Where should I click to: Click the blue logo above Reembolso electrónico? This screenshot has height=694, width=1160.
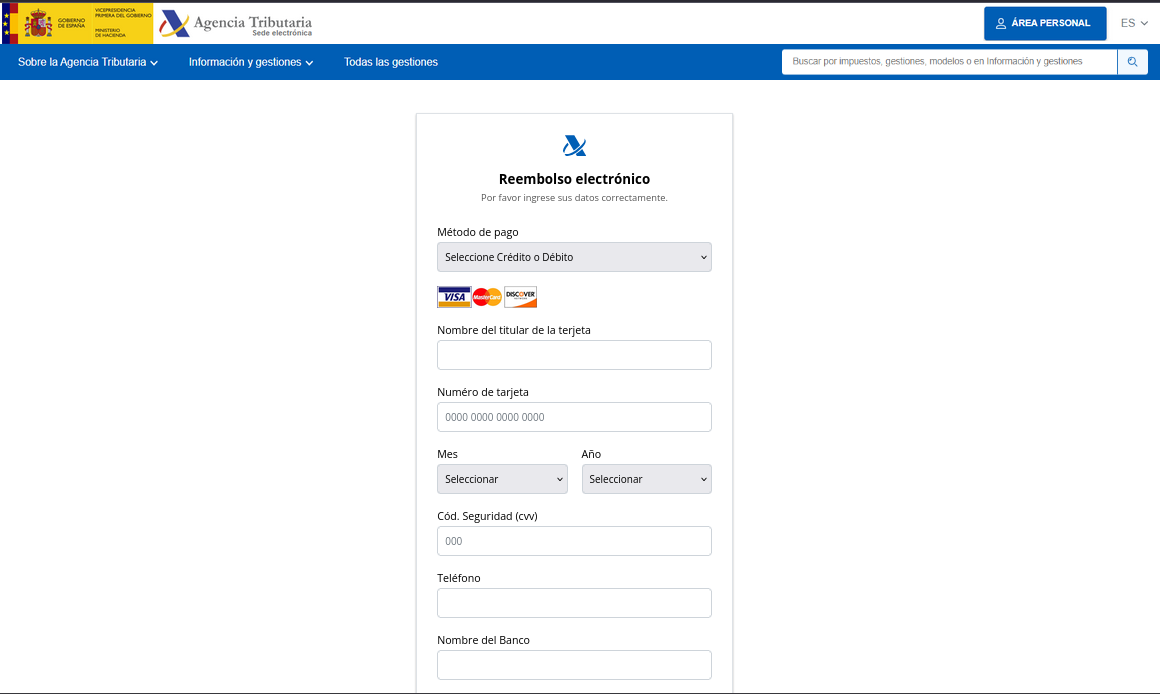[574, 146]
